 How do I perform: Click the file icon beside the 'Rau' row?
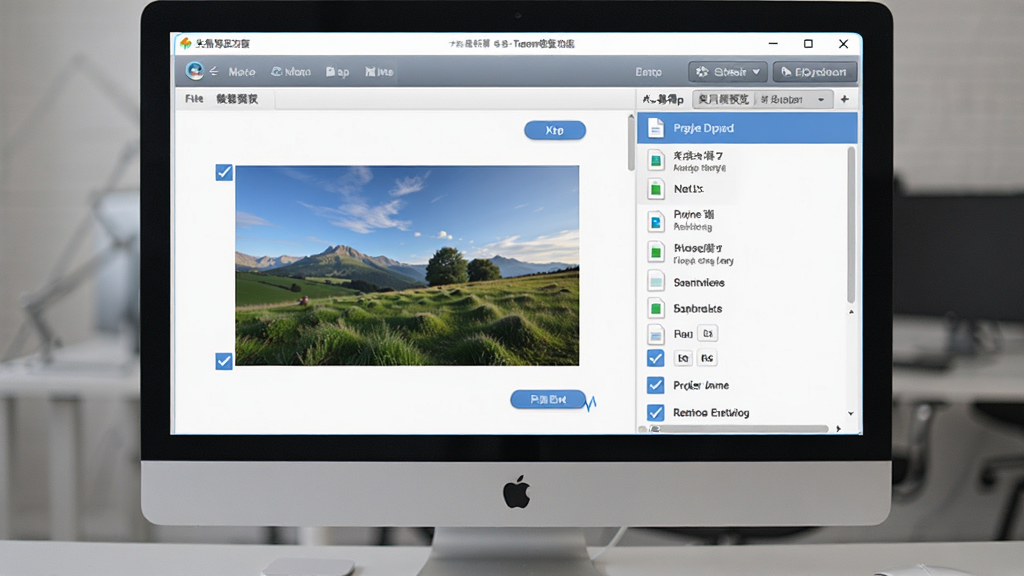pyautogui.click(x=656, y=334)
